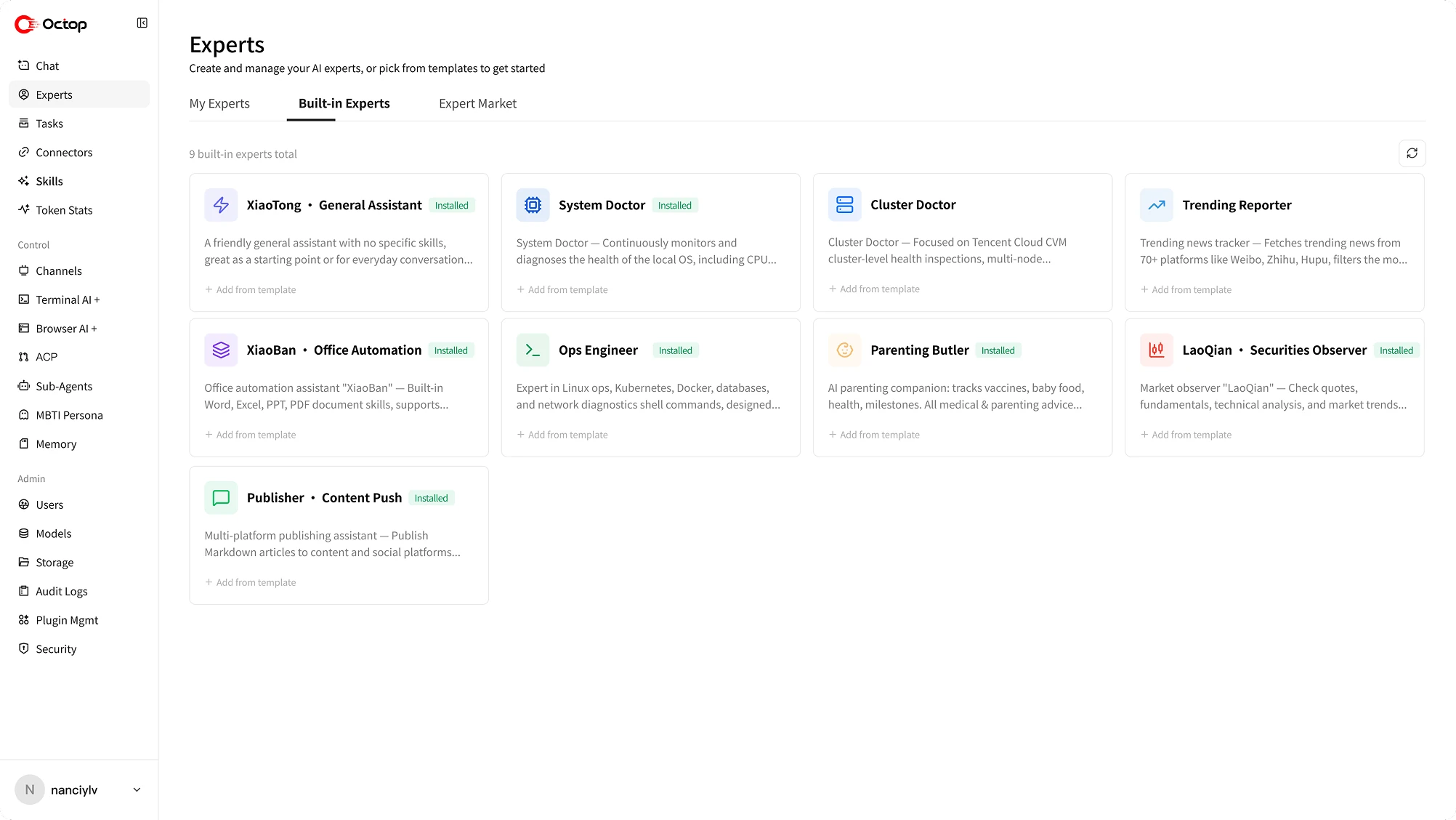Click the XiaoTong lightning bolt icon
Image resolution: width=1456 pixels, height=820 pixels.
click(221, 205)
